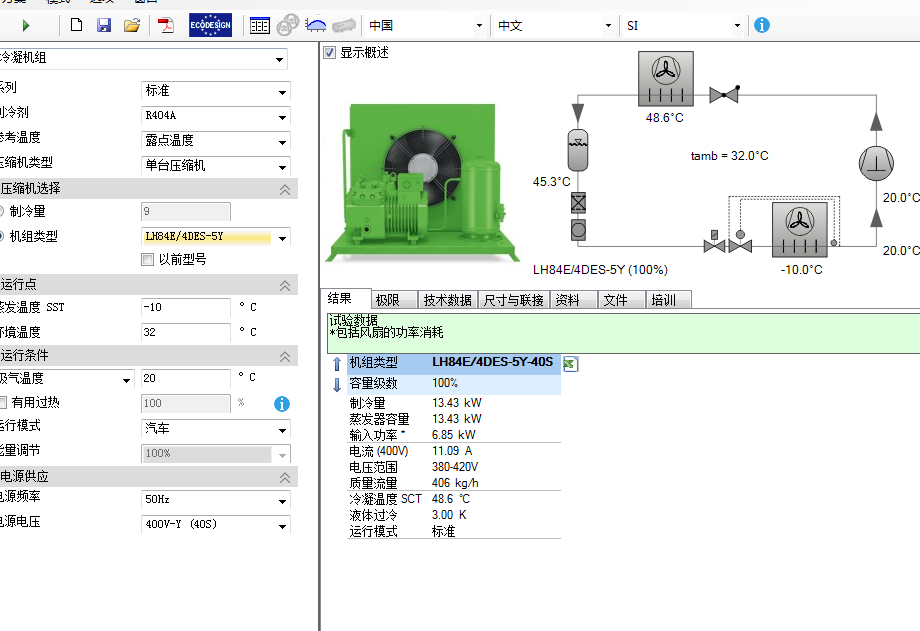Open the 培训 tab

(669, 300)
